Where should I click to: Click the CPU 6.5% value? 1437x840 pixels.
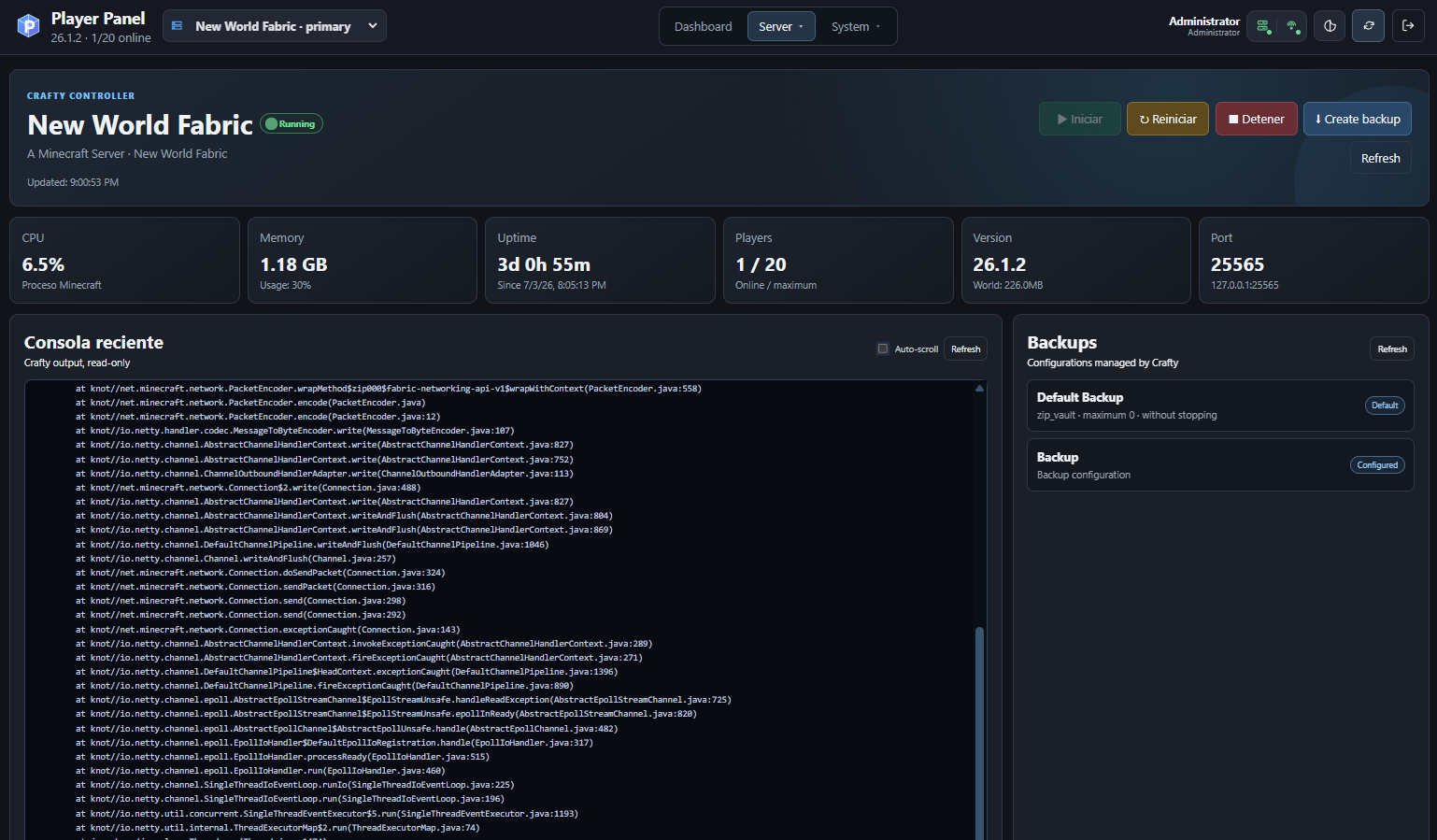(x=43, y=264)
